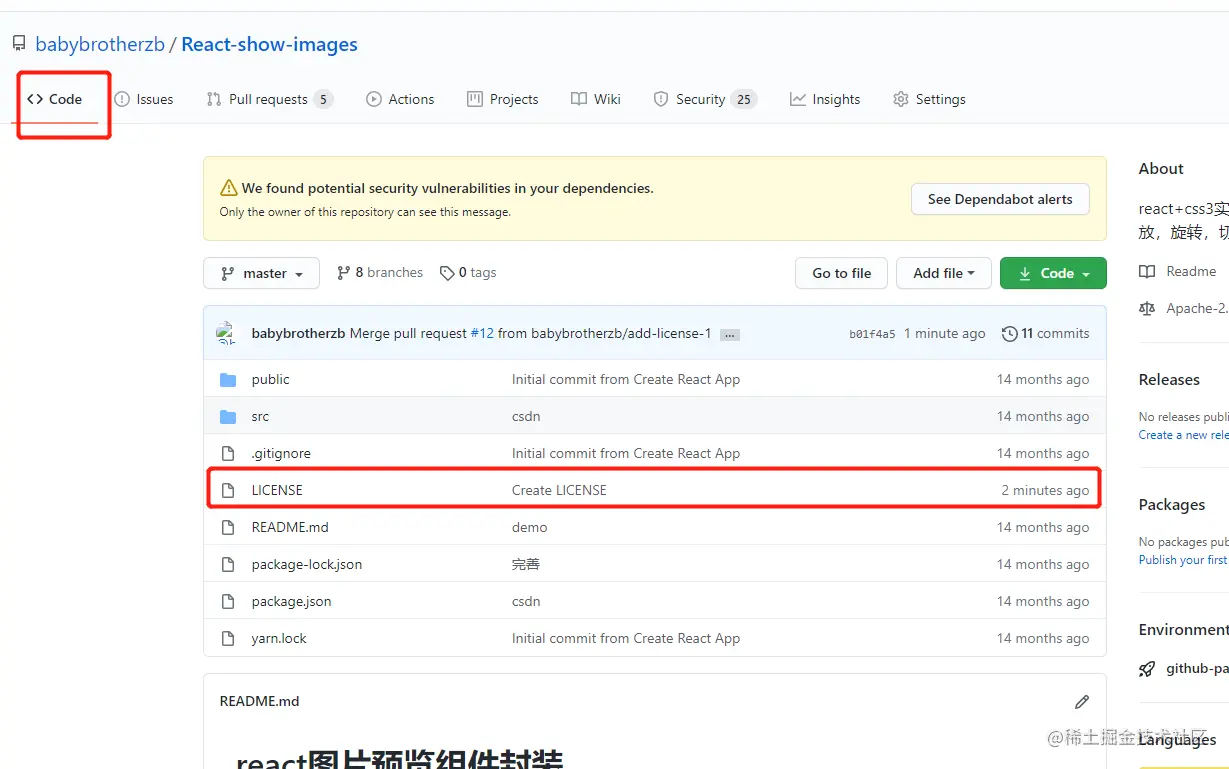Expand the master branch dropdown
Screen dimensions: 1229x769
coord(261,273)
